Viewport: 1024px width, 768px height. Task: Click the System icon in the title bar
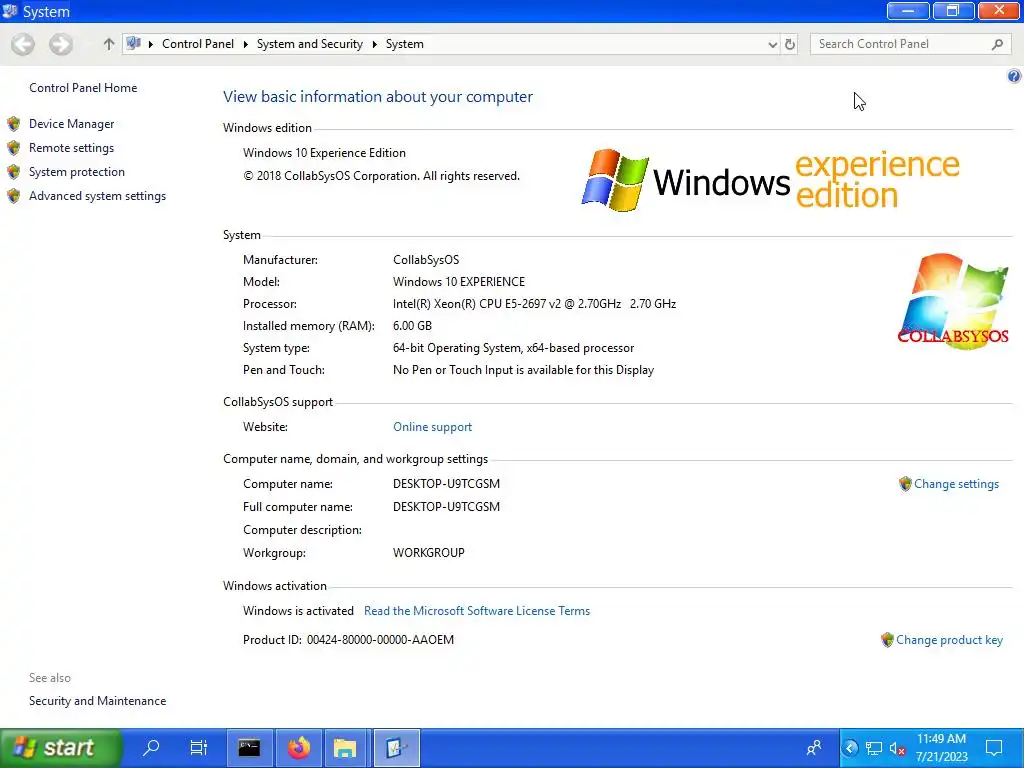10,11
